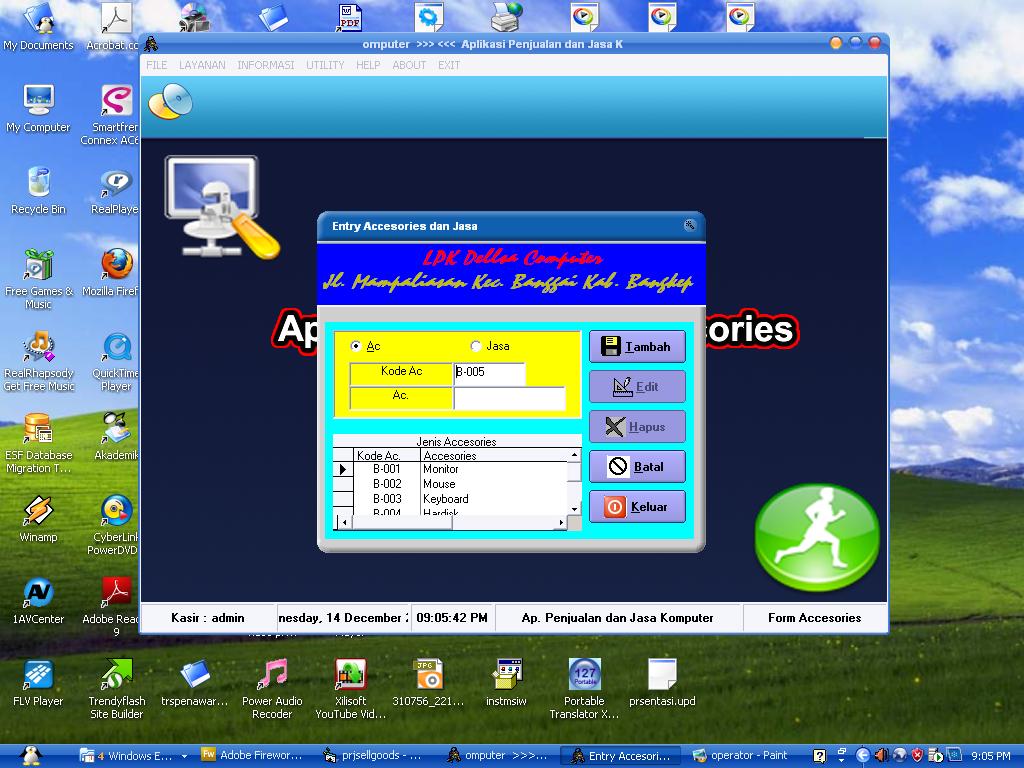Open the ABOUT menu
The image size is (1024, 768).
[409, 65]
